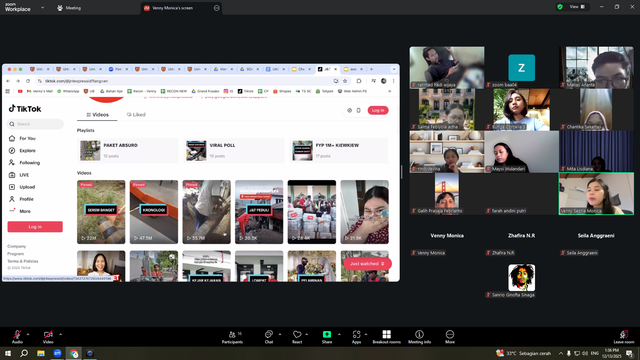This screenshot has height=360, width=640.
Task: Click the WhatsApp bookmark
Action: [x=68, y=91]
